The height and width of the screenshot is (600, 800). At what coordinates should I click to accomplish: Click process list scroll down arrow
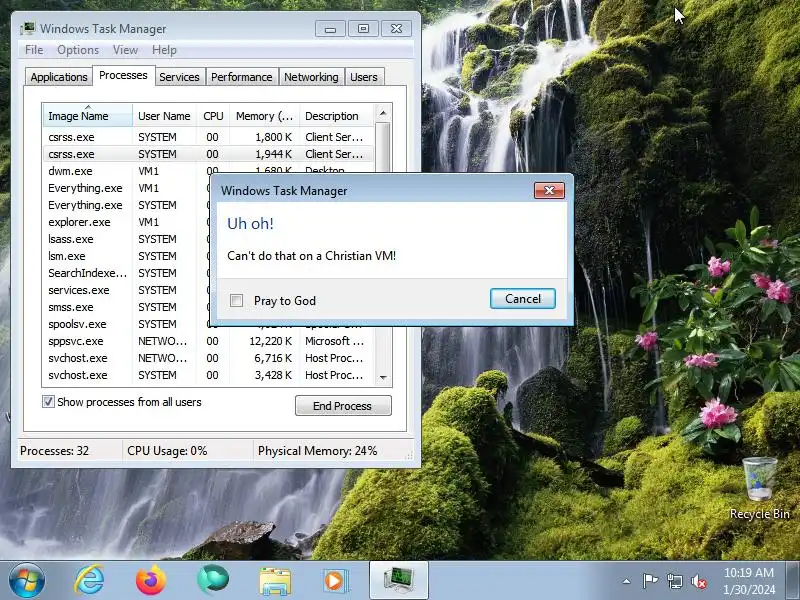[383, 378]
